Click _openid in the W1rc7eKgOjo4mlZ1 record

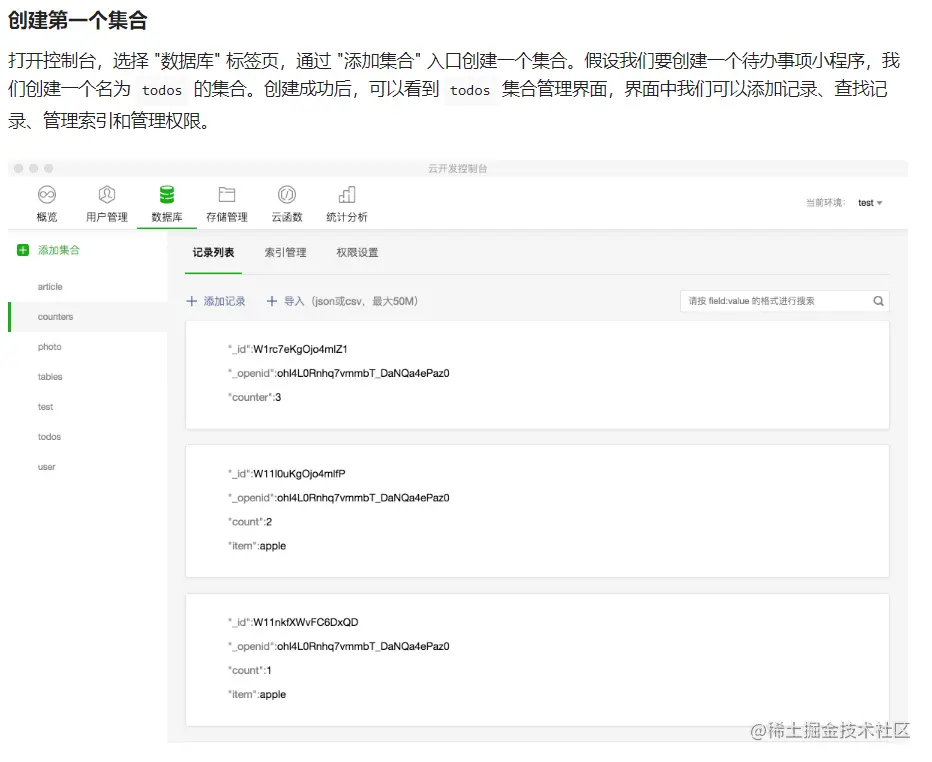(339, 373)
